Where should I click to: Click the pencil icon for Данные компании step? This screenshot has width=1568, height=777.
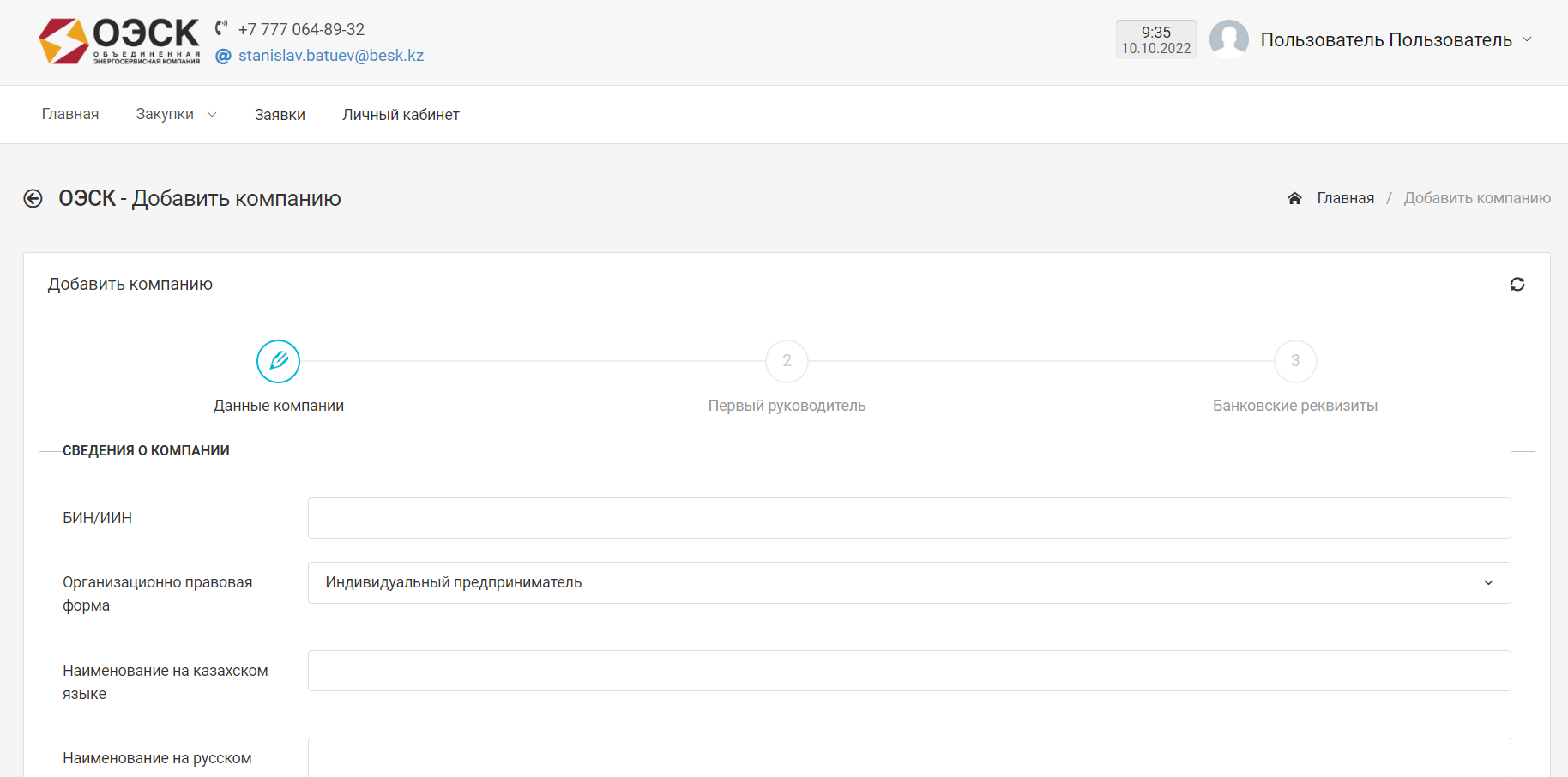point(278,361)
